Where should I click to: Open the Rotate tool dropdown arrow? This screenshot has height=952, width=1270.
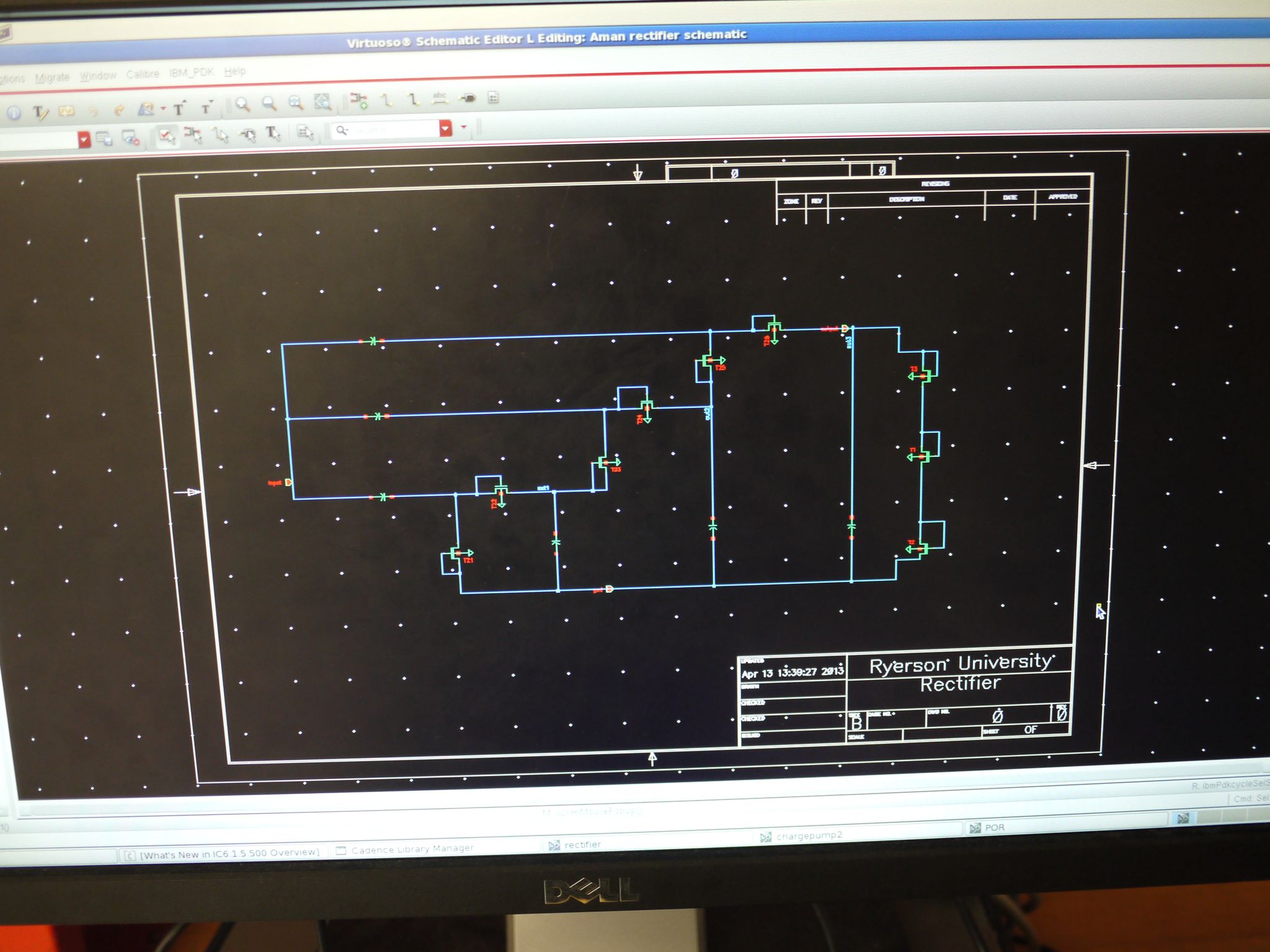[x=163, y=108]
